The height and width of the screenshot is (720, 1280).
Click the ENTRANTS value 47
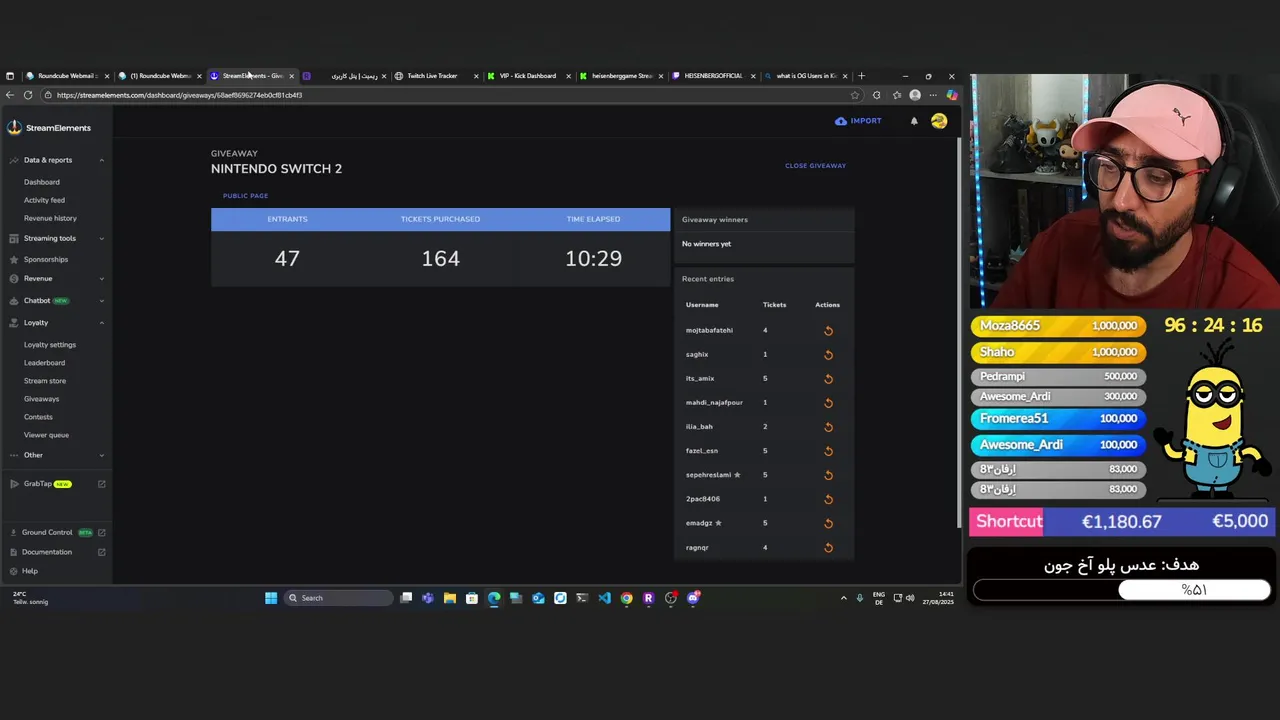287,258
